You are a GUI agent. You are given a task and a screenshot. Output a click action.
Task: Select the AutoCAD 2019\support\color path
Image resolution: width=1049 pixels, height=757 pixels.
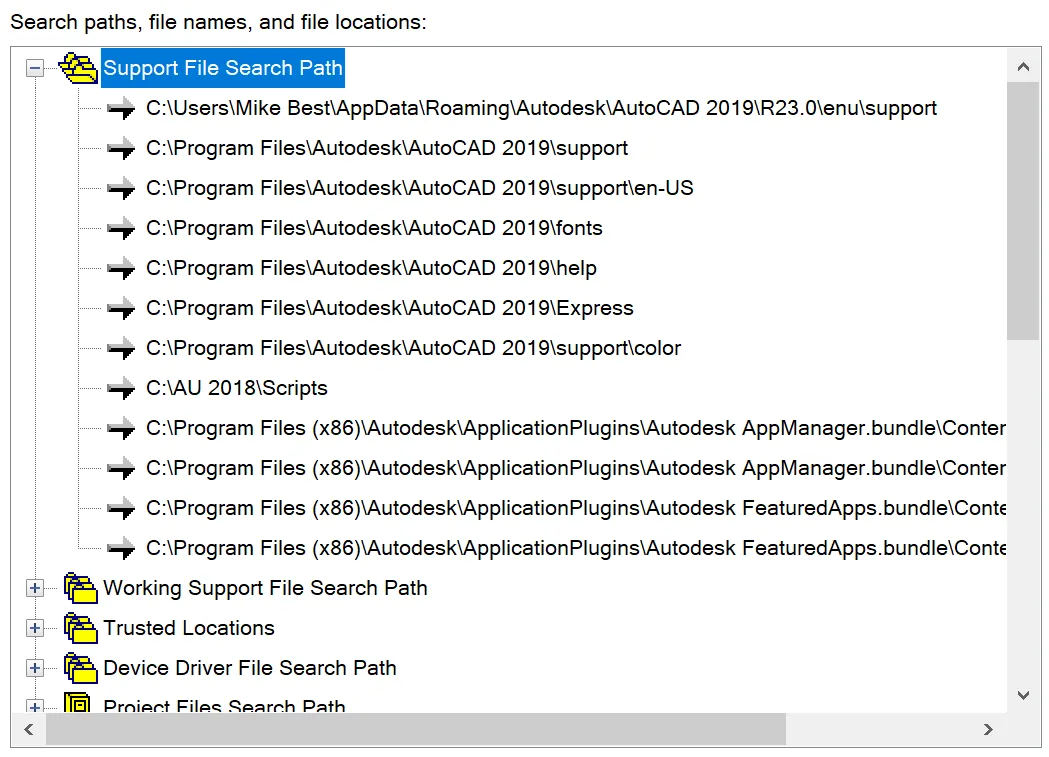(x=413, y=348)
